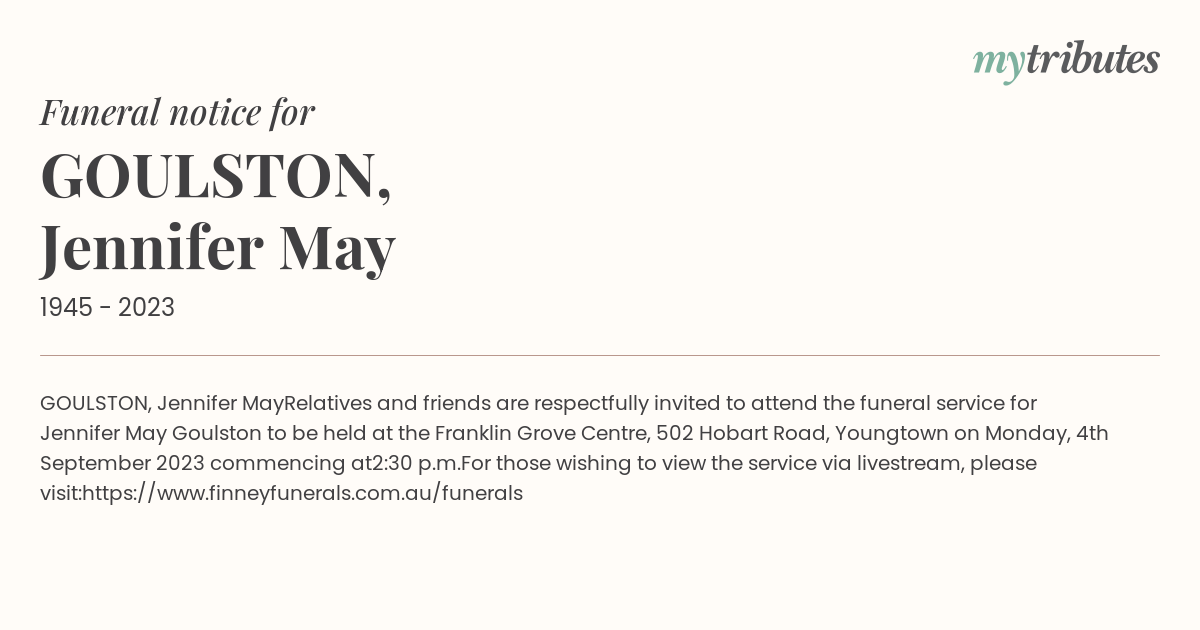
Task: Click the green "my" part of logo
Action: pos(999,63)
